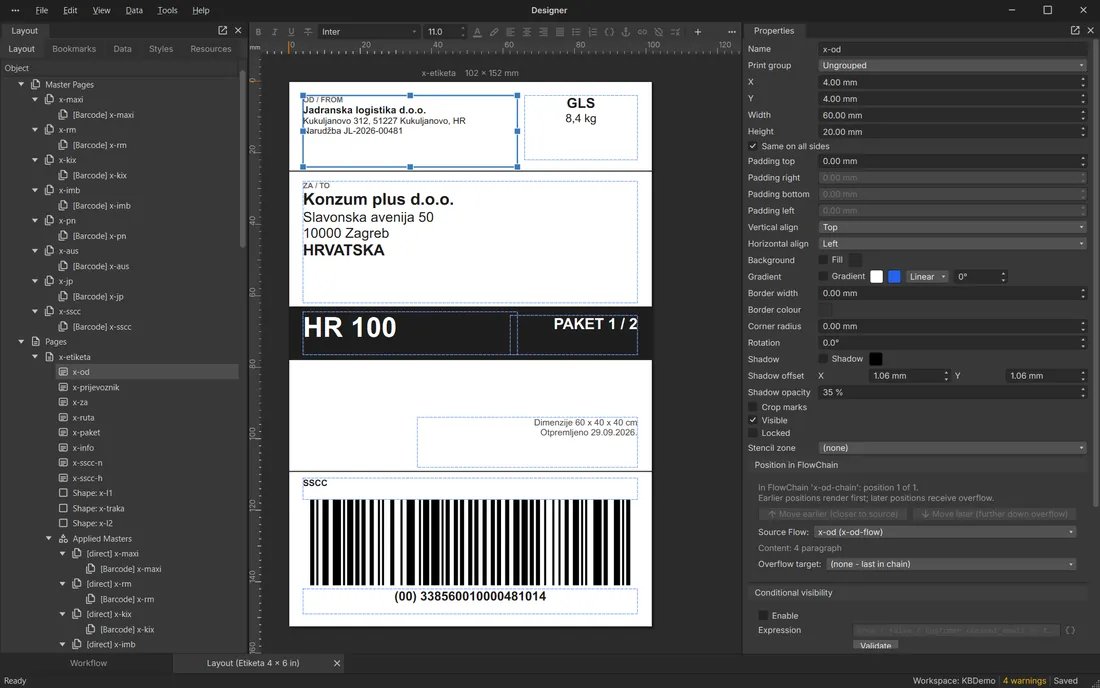Click the link icon in the toolbar

642,32
